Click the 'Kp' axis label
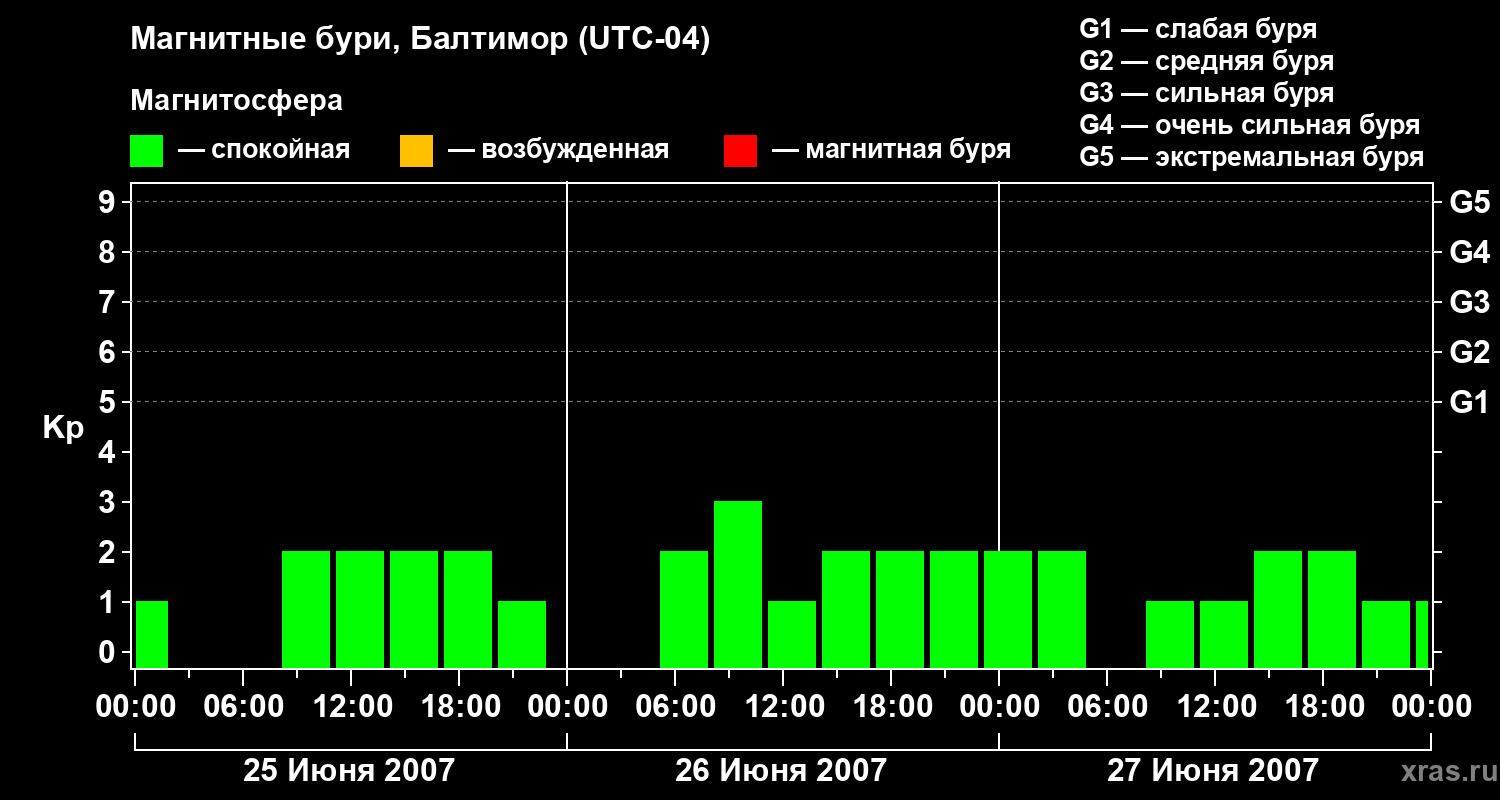The width and height of the screenshot is (1500, 800). 63,428
